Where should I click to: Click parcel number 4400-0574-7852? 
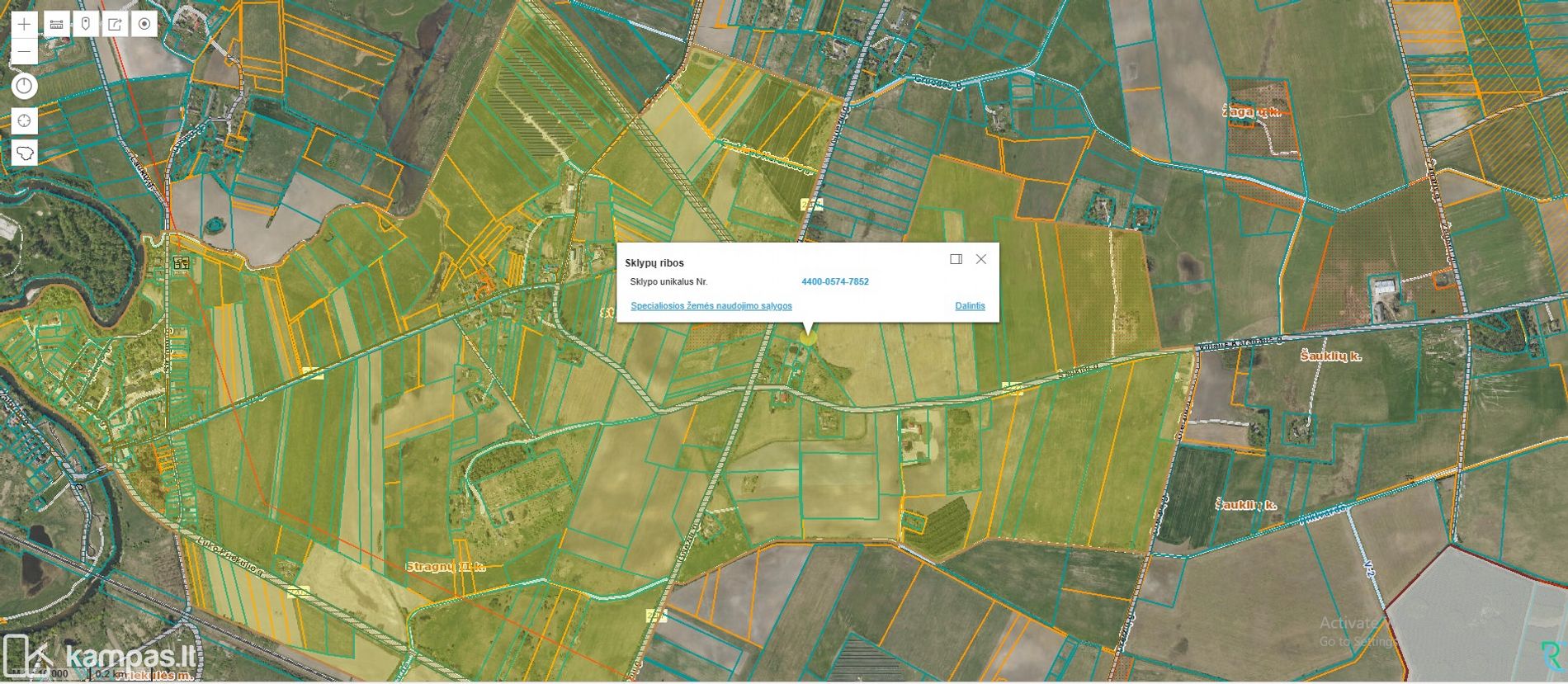click(x=834, y=282)
